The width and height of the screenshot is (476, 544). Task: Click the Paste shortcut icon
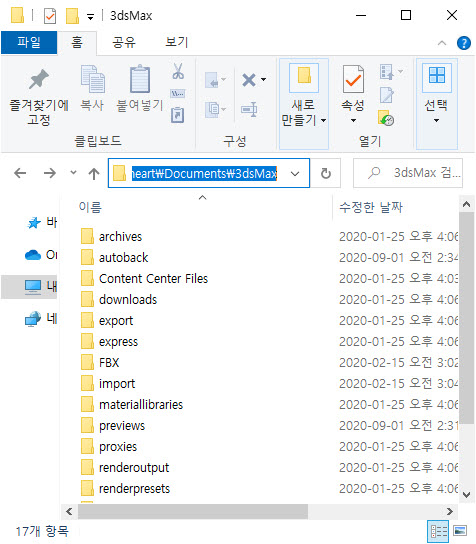[177, 115]
